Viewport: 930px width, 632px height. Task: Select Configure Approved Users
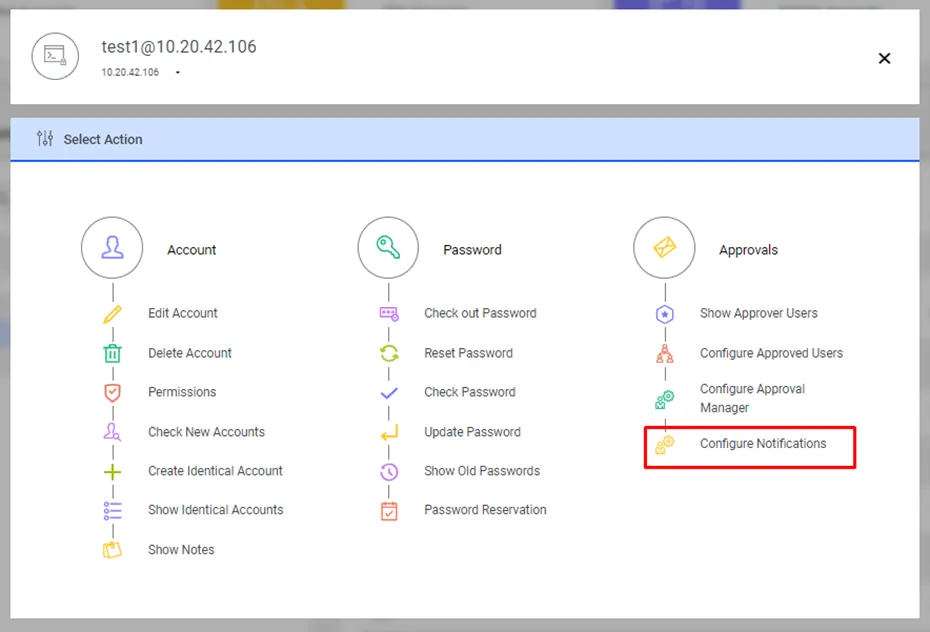click(x=771, y=353)
